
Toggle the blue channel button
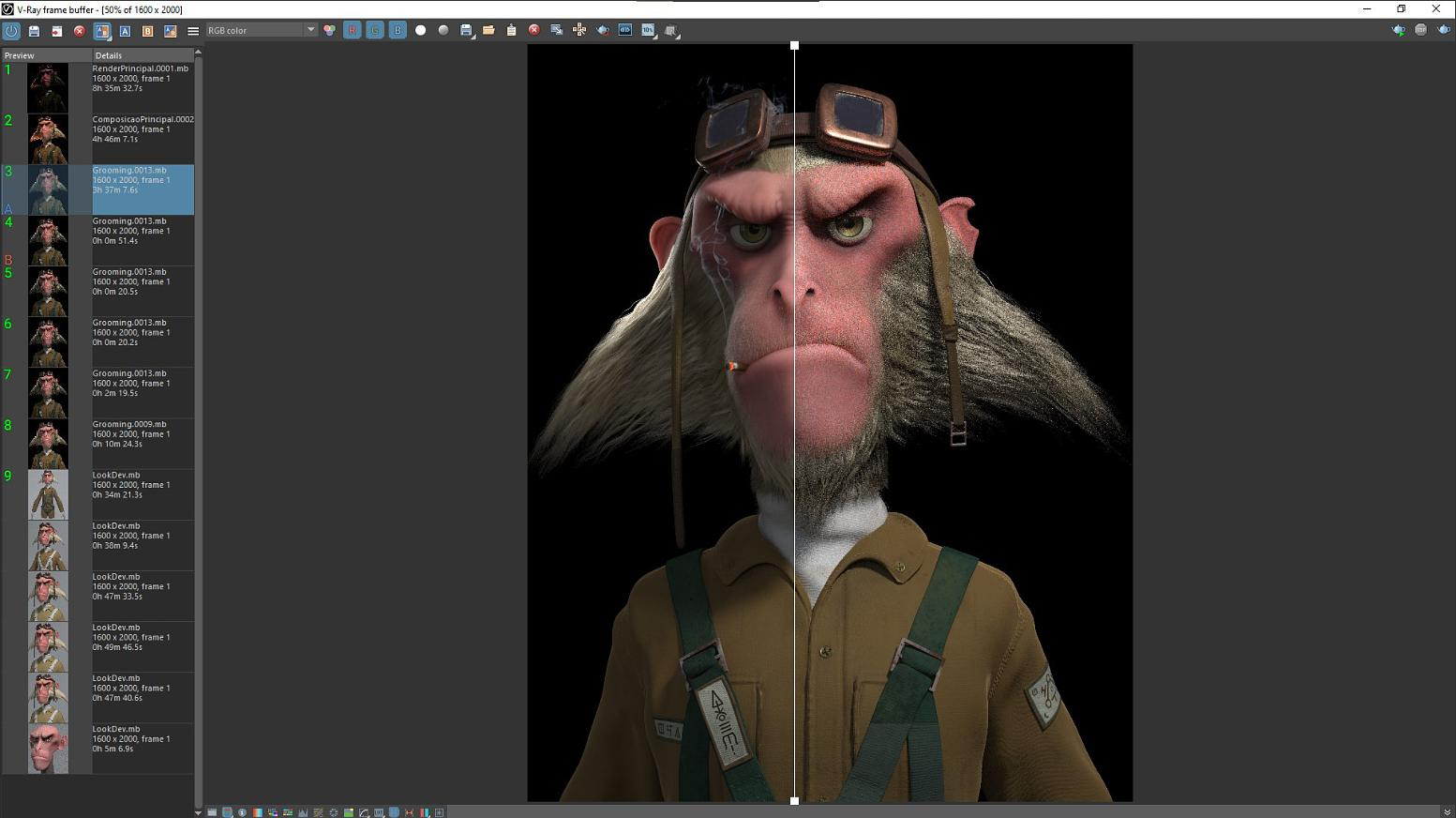point(398,30)
